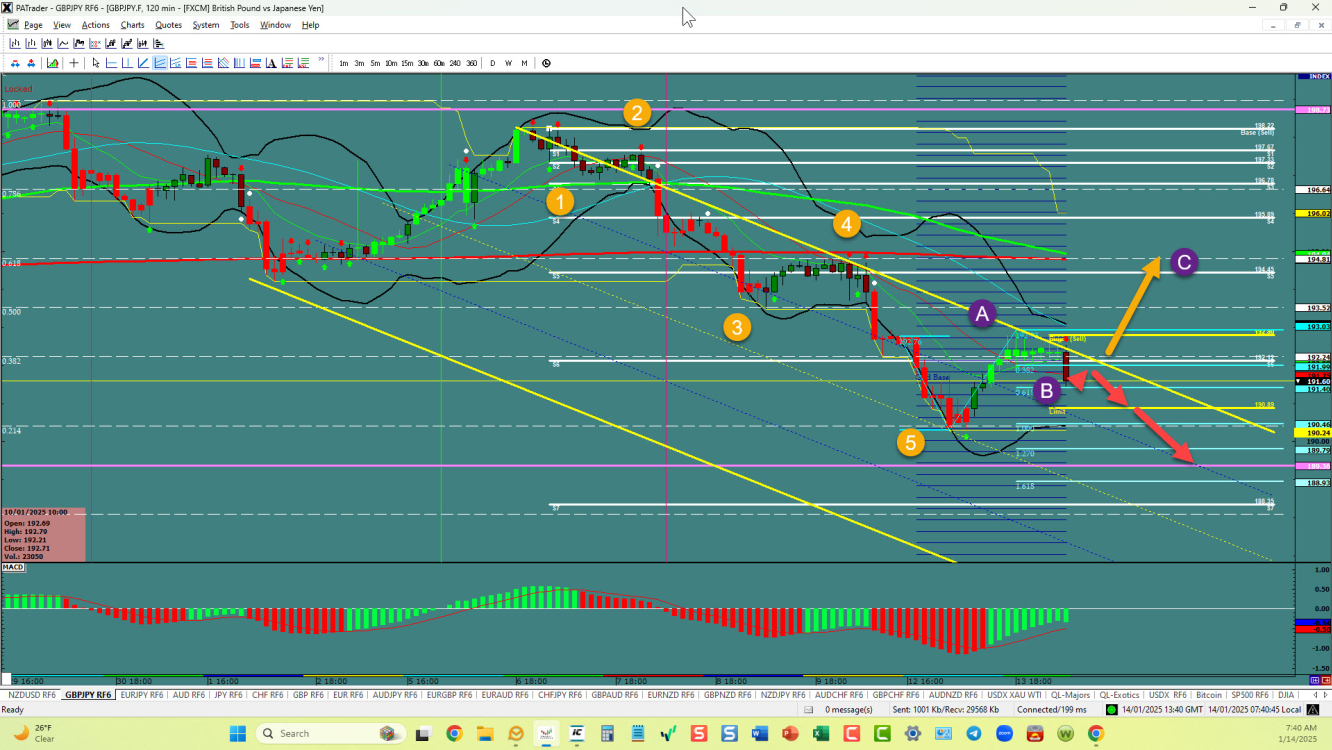Screen dimensions: 1332x750
Task: Click the green-red indicator chart icon
Action: point(52,63)
